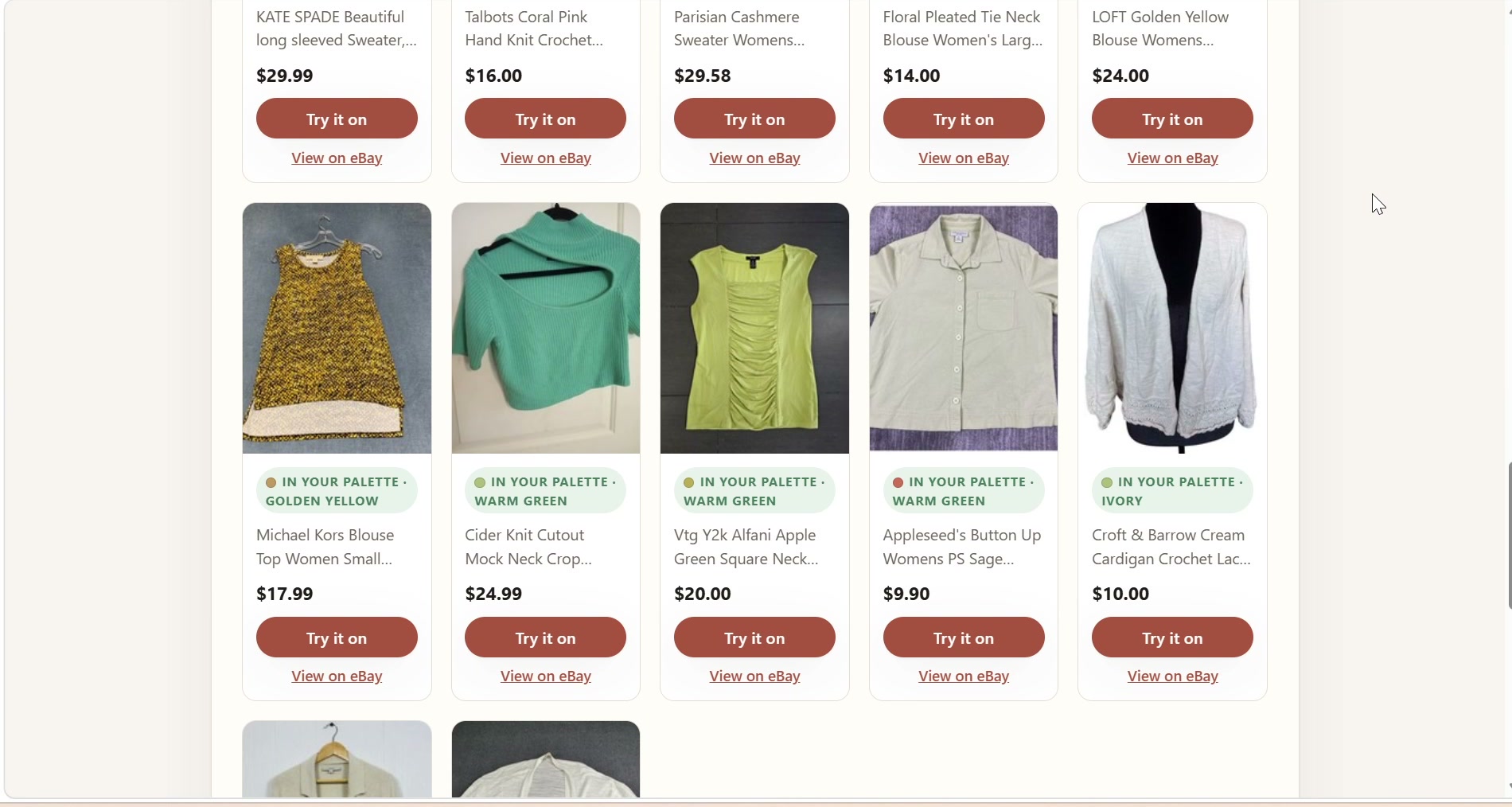View Talbots Coral Pink item on eBay
This screenshot has height=807, width=1512.
546,158
